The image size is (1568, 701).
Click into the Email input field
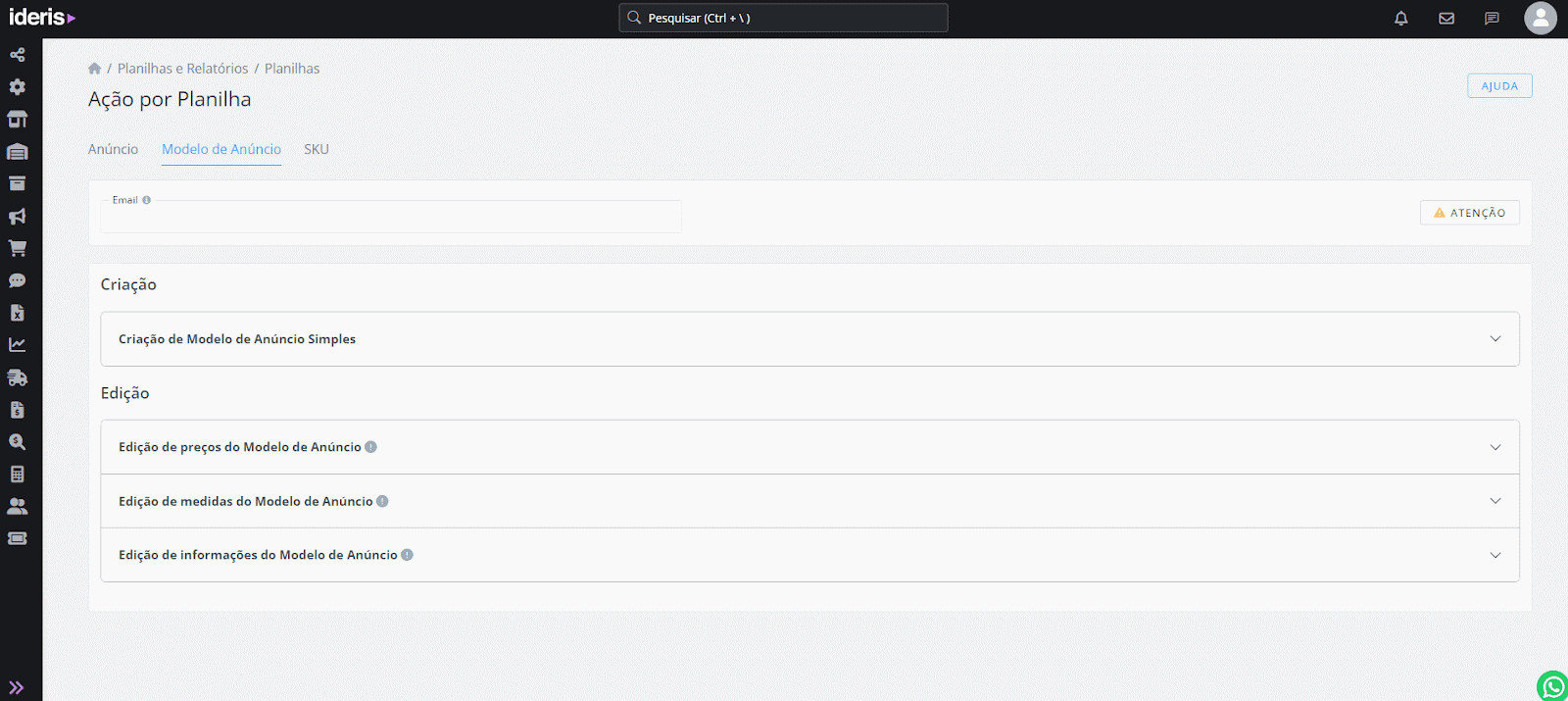pos(390,218)
